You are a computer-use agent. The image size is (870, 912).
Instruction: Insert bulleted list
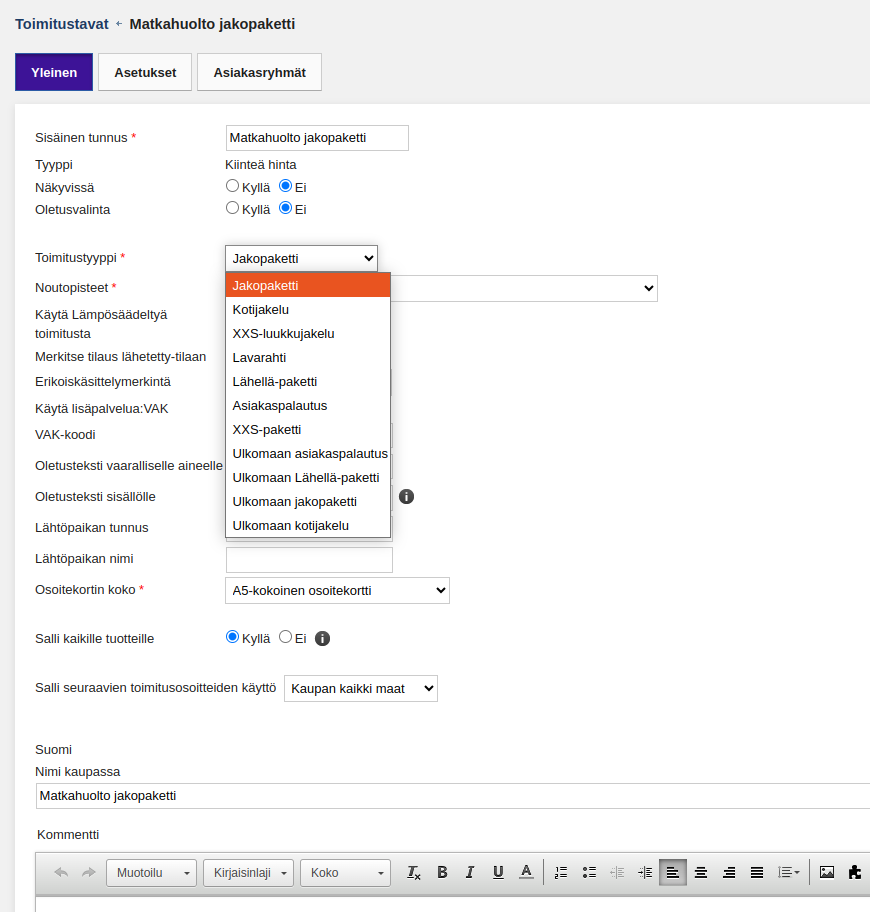pos(589,872)
